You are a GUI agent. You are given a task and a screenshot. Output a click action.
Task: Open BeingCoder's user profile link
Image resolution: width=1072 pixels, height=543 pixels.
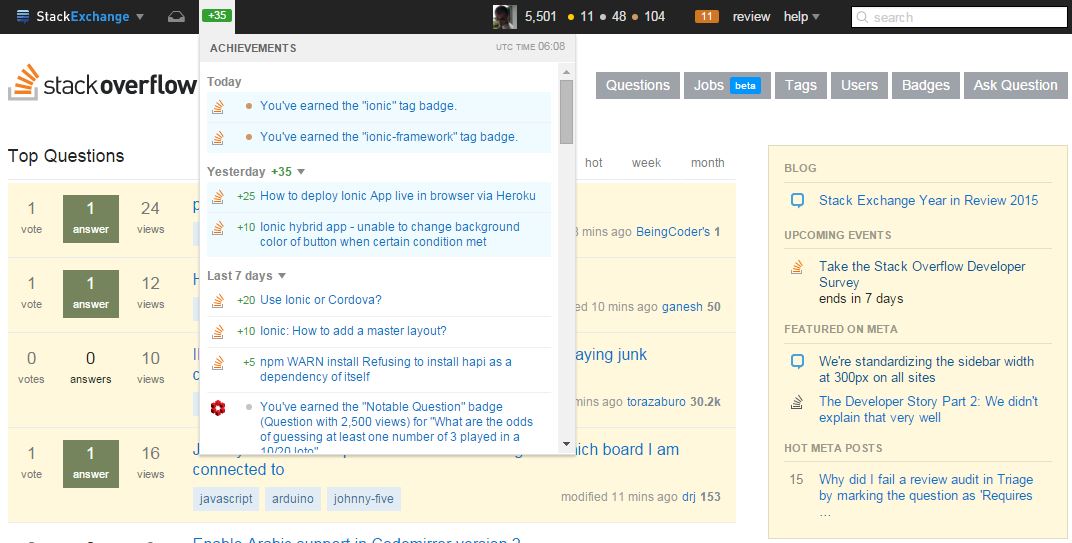[x=673, y=232]
